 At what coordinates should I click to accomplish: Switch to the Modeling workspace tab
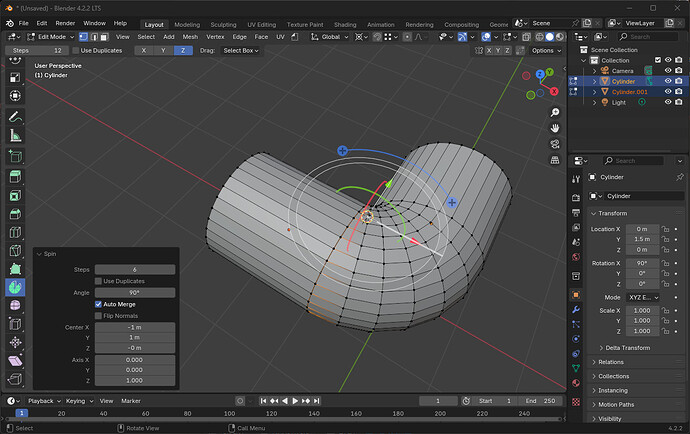[x=187, y=25]
